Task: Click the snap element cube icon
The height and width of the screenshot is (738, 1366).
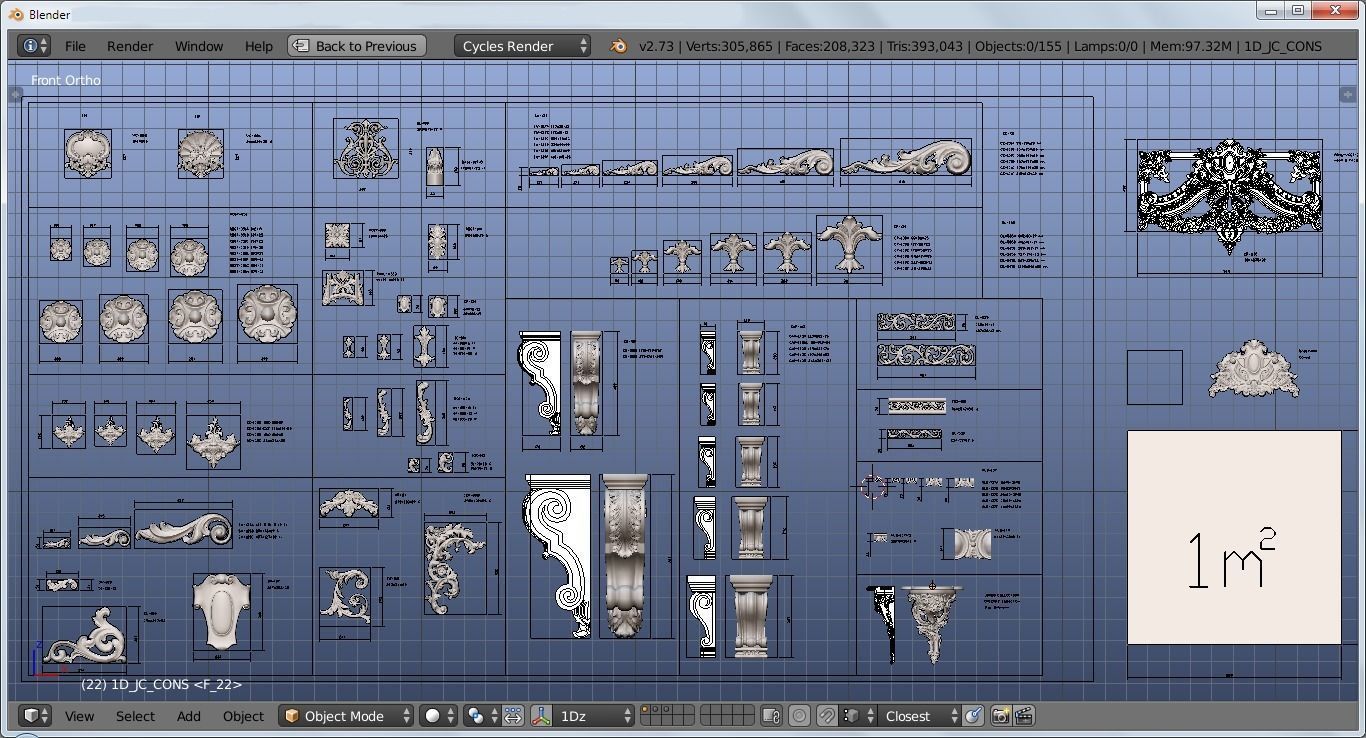Action: pyautogui.click(x=850, y=716)
